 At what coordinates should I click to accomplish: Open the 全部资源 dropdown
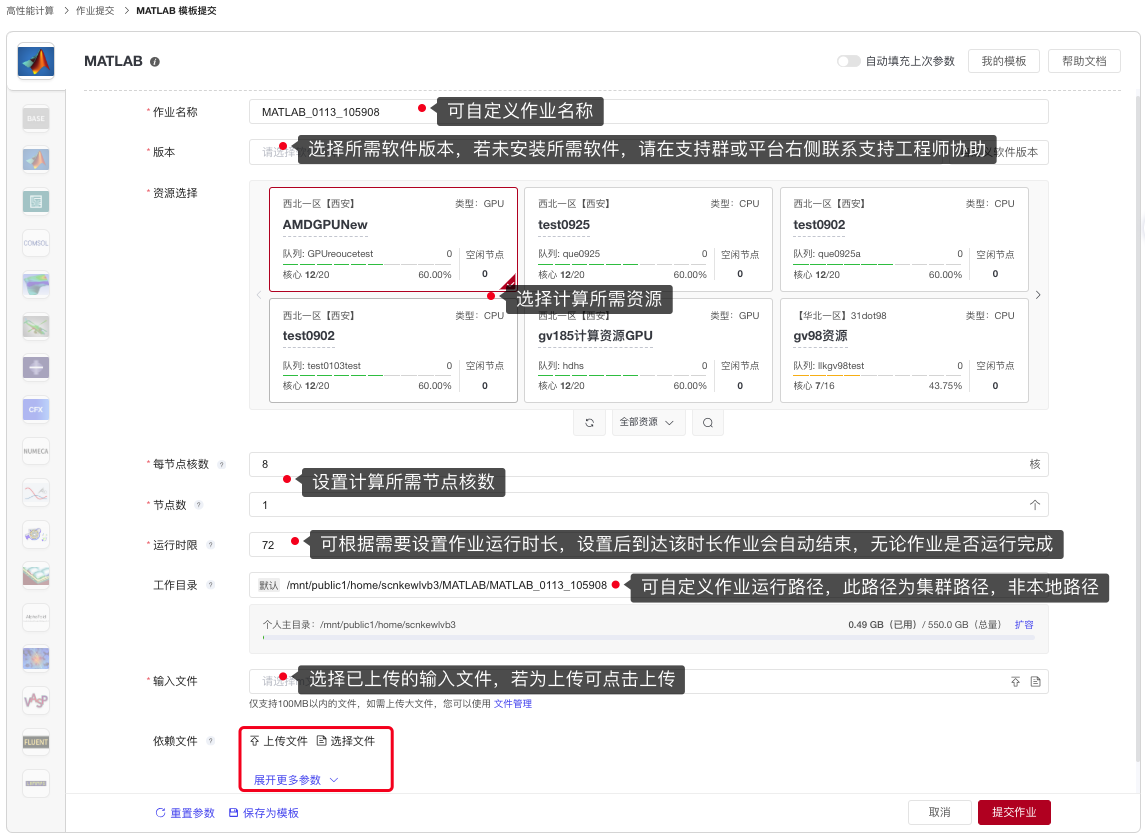click(x=647, y=422)
